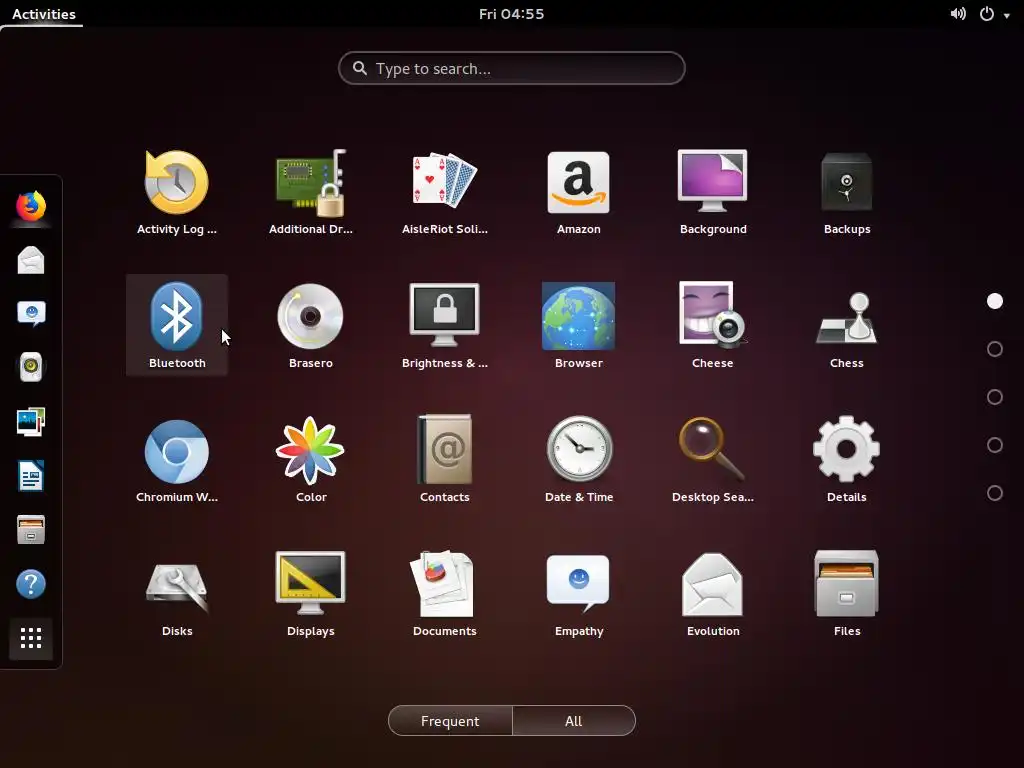Go to fifth page indicator
This screenshot has width=1024, height=768.
(995, 493)
